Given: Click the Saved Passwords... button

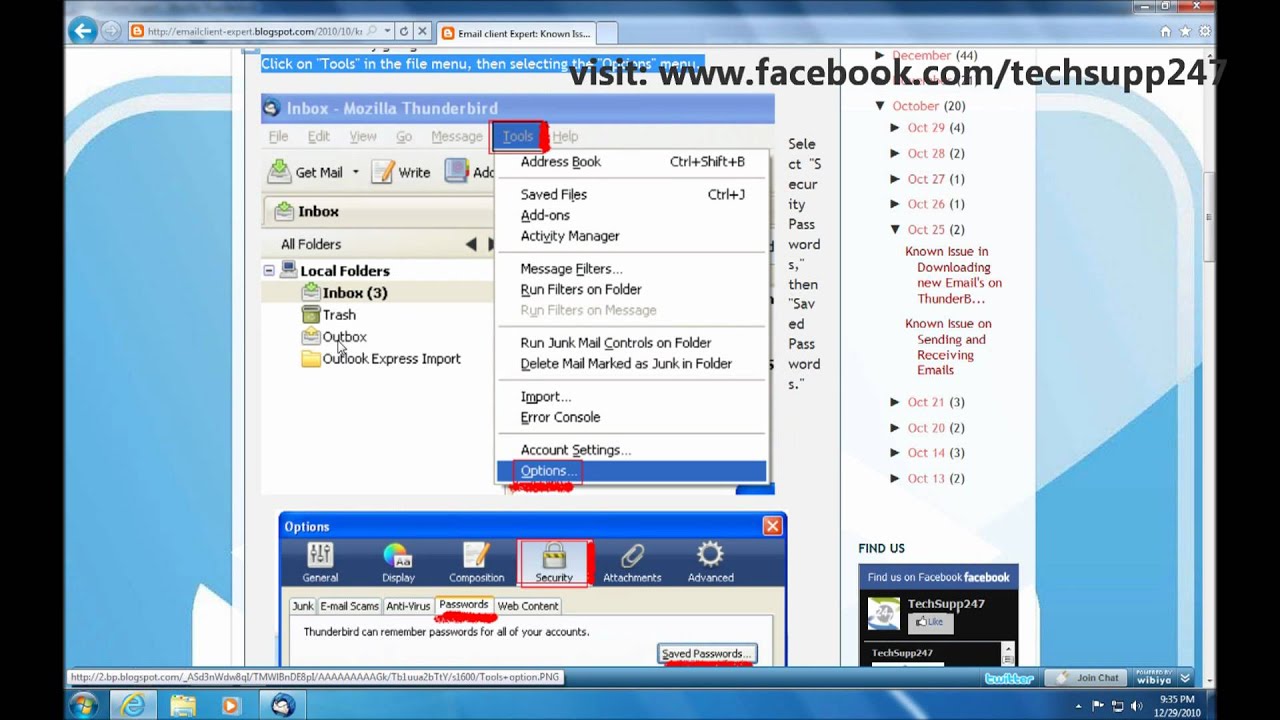Looking at the screenshot, I should click(707, 654).
